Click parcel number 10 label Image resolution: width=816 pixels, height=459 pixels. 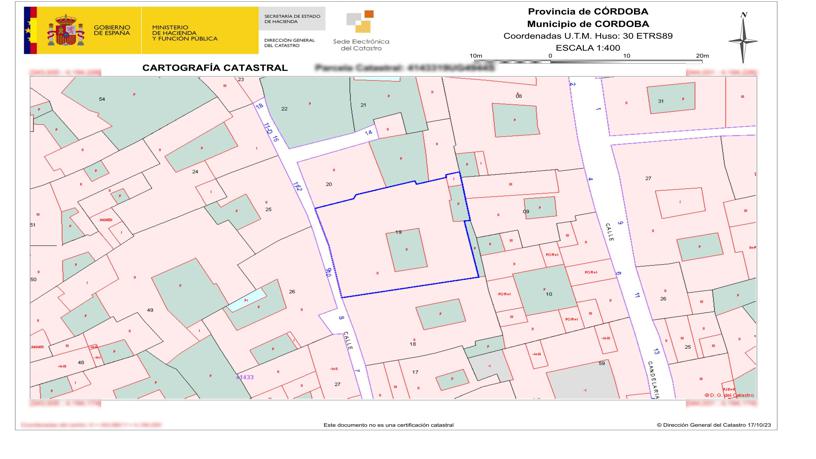coord(549,294)
